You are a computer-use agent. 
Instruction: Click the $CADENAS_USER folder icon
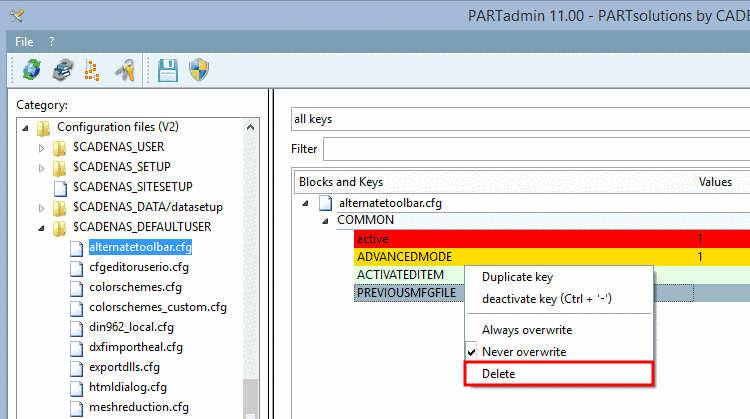click(59, 147)
